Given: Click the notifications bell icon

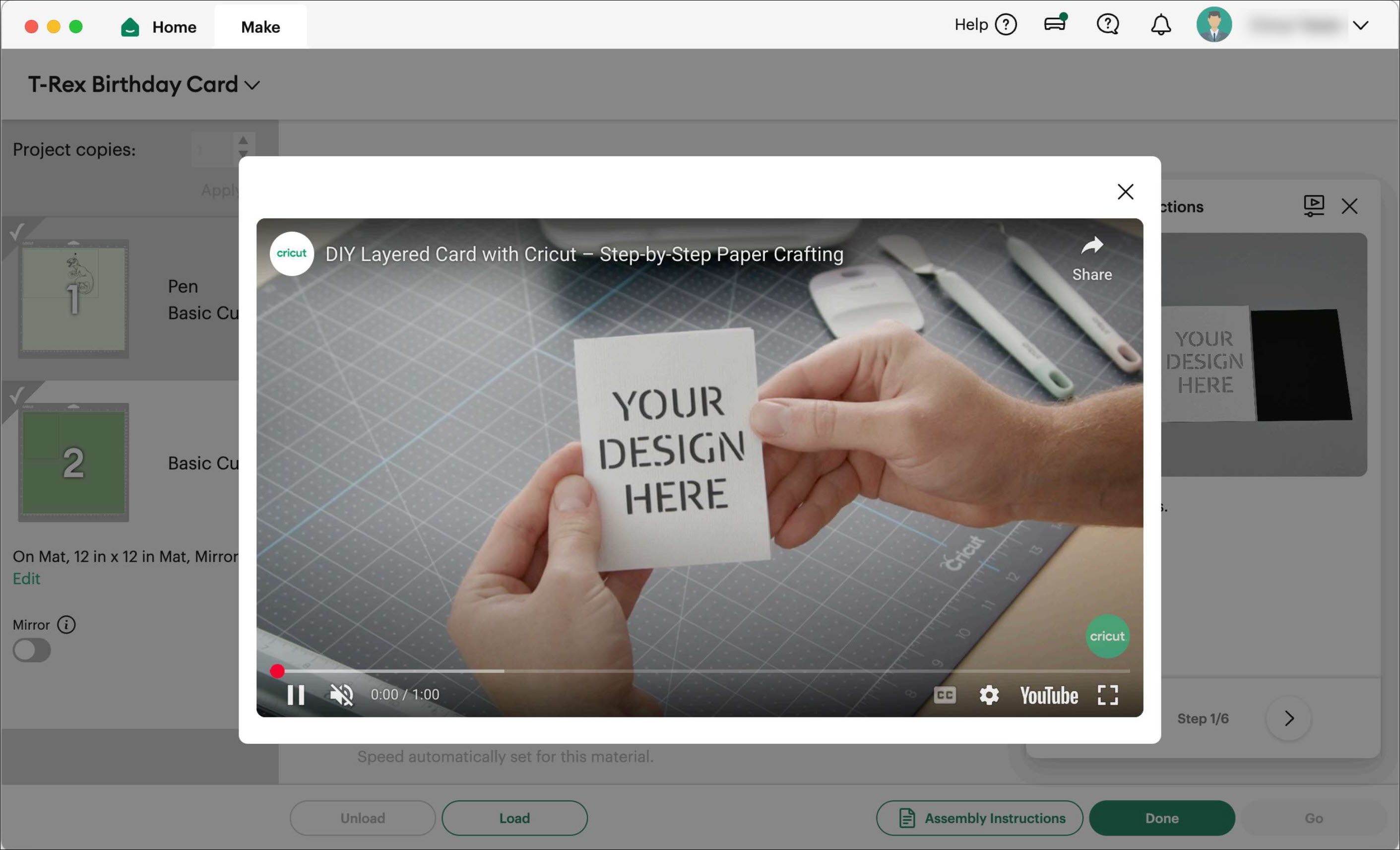Looking at the screenshot, I should [x=1160, y=25].
